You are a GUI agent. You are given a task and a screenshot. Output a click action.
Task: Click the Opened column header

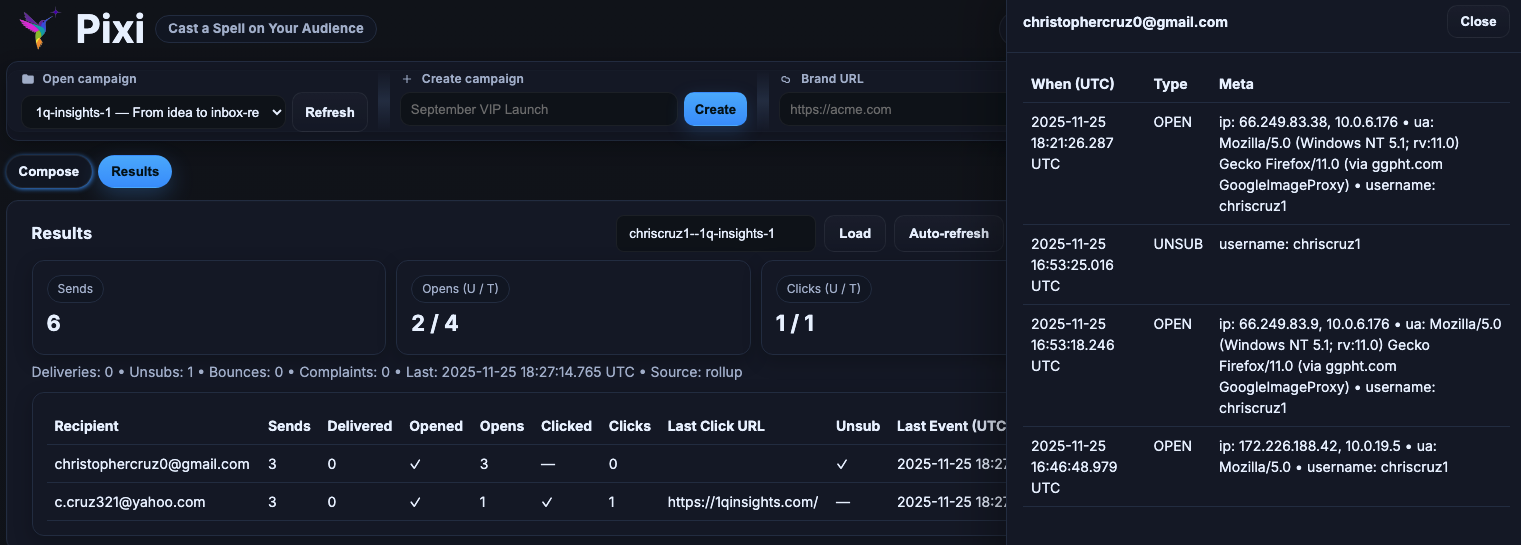coord(436,426)
